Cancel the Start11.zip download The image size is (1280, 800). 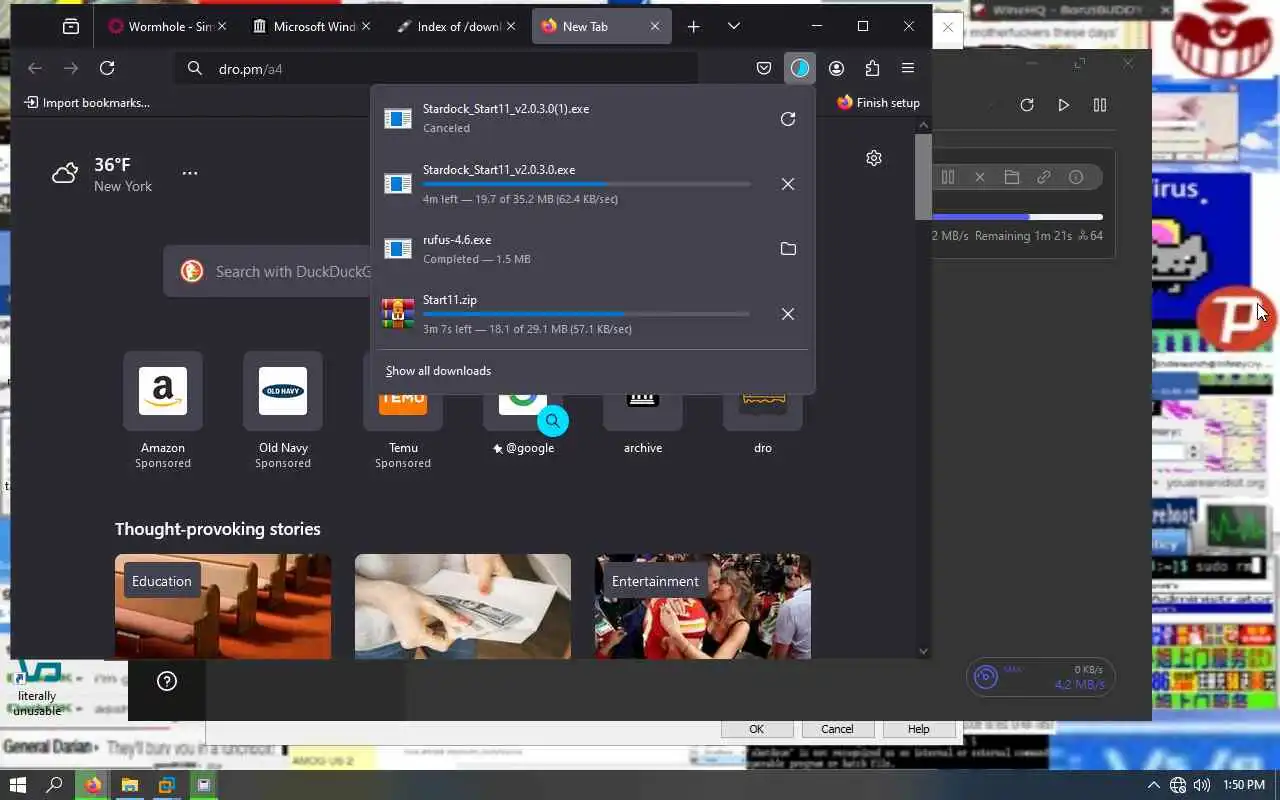[x=788, y=314]
